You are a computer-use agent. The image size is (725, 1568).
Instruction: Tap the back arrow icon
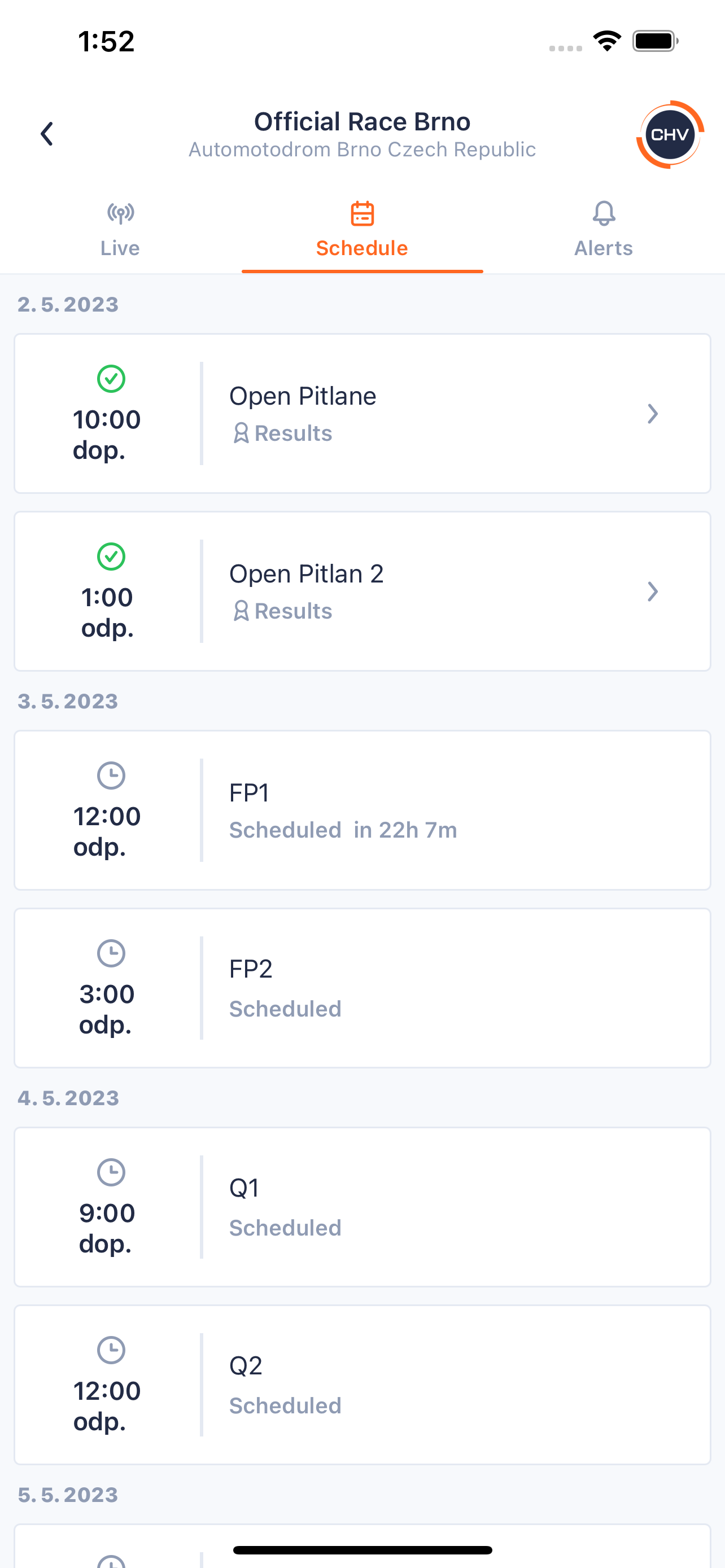tap(47, 133)
